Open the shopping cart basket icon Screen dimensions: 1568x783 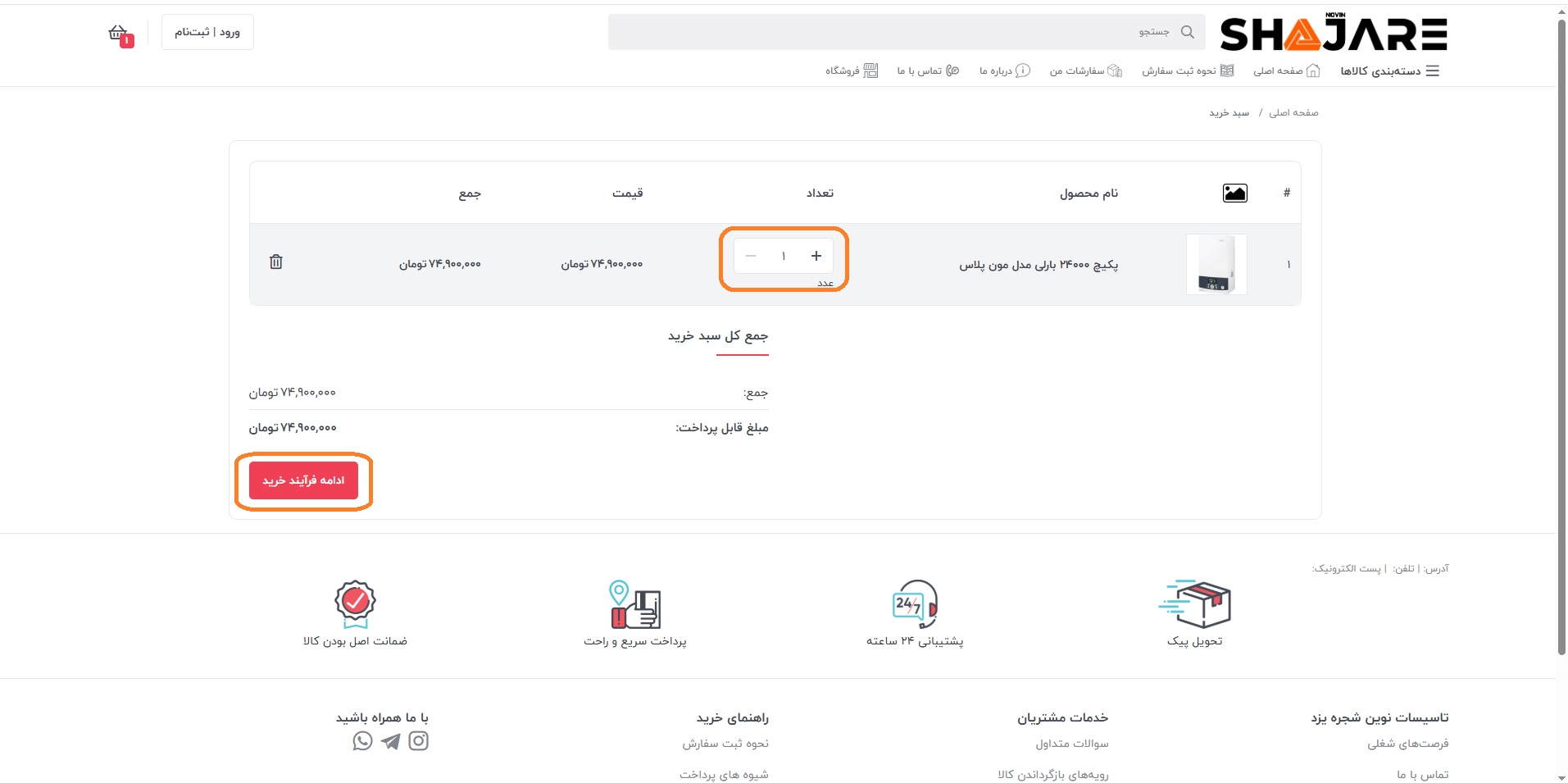[120, 34]
